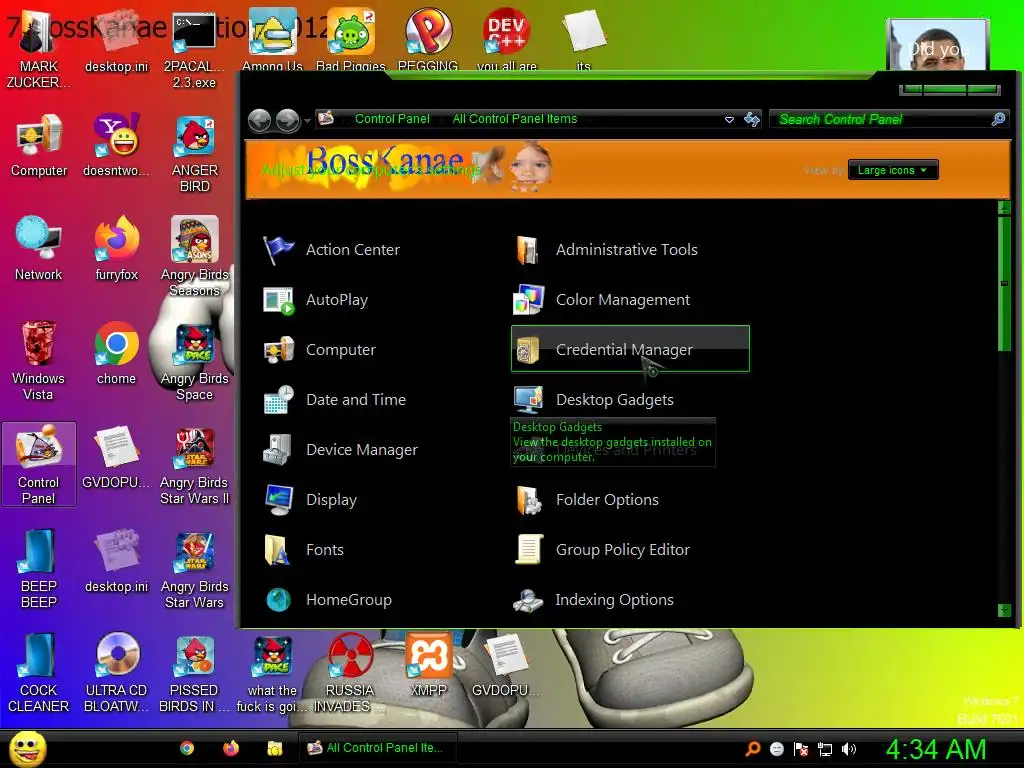Open Explorer folder taskbar icon

coord(275,748)
